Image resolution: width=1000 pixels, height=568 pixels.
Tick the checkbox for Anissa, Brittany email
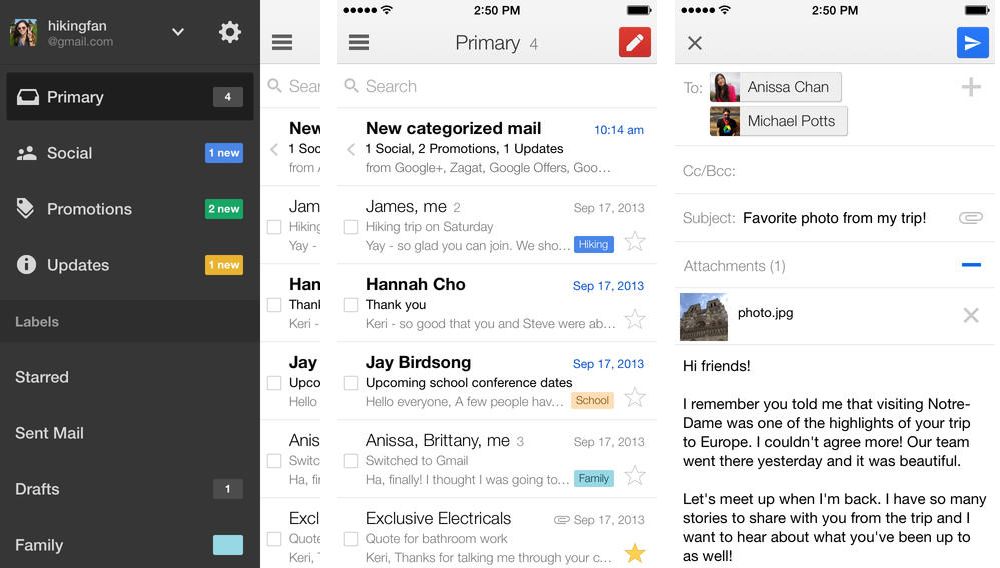351,461
